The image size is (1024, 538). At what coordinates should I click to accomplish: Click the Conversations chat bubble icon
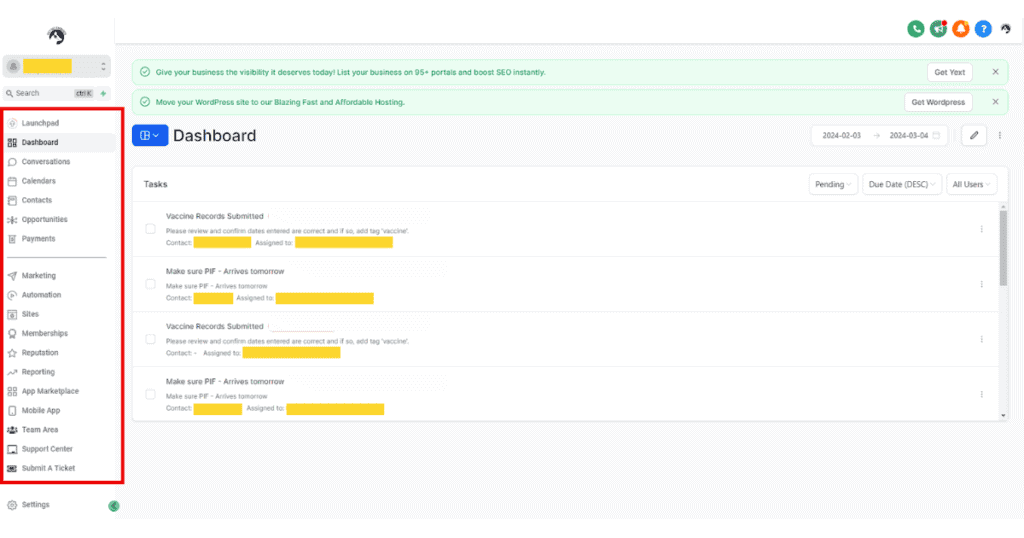point(12,161)
